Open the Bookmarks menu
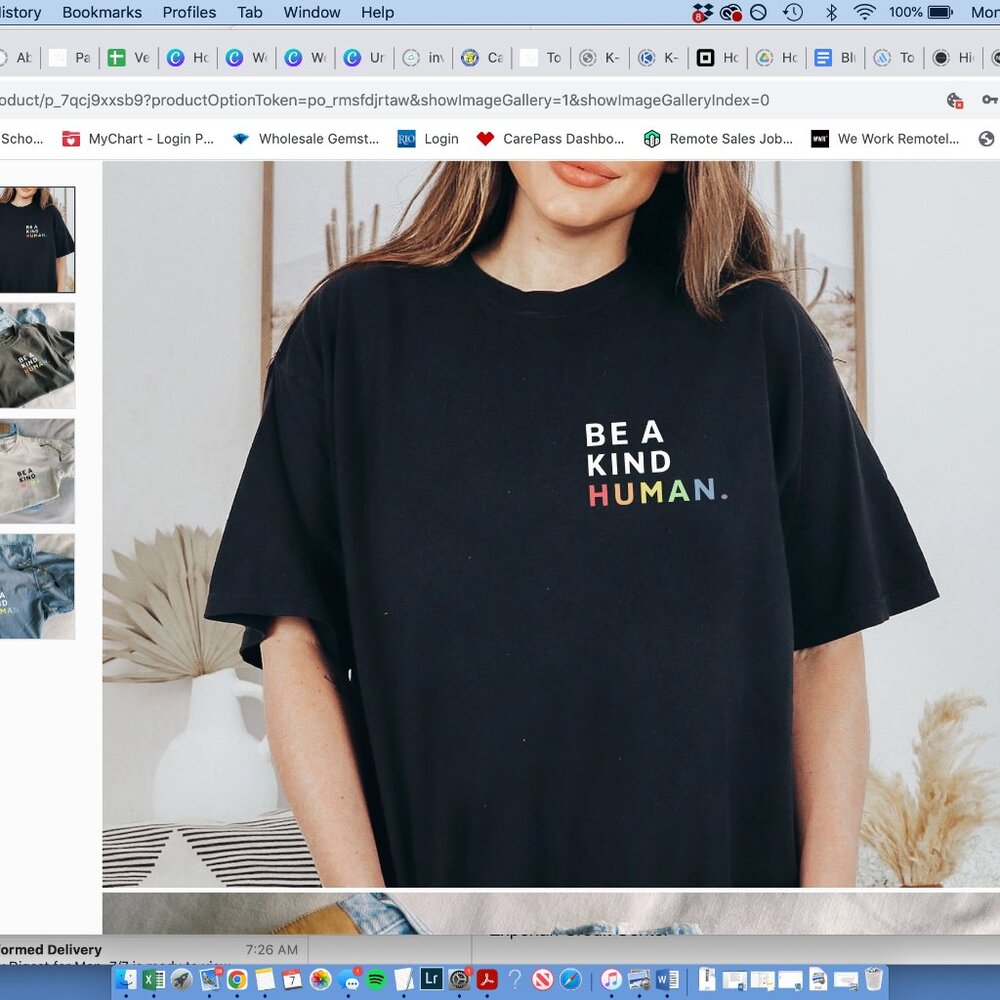Image resolution: width=1000 pixels, height=1000 pixels. 101,12
